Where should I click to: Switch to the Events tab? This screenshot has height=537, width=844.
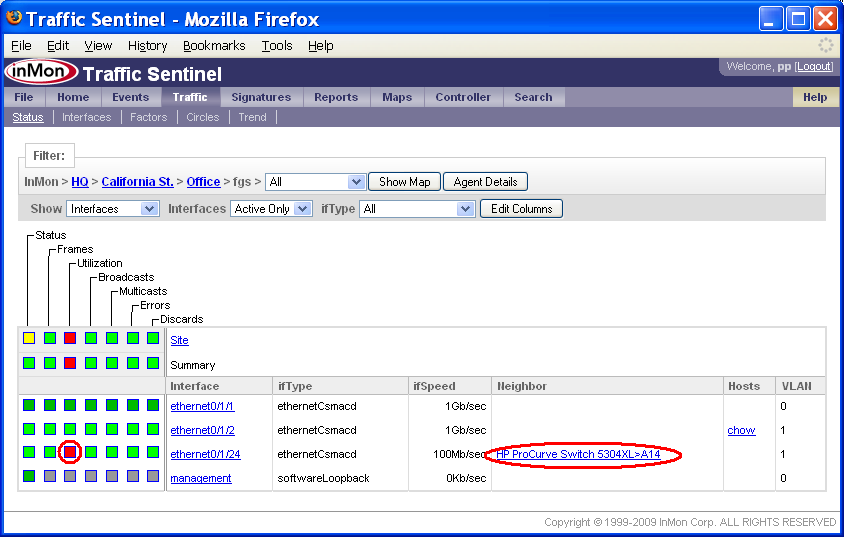coord(130,97)
